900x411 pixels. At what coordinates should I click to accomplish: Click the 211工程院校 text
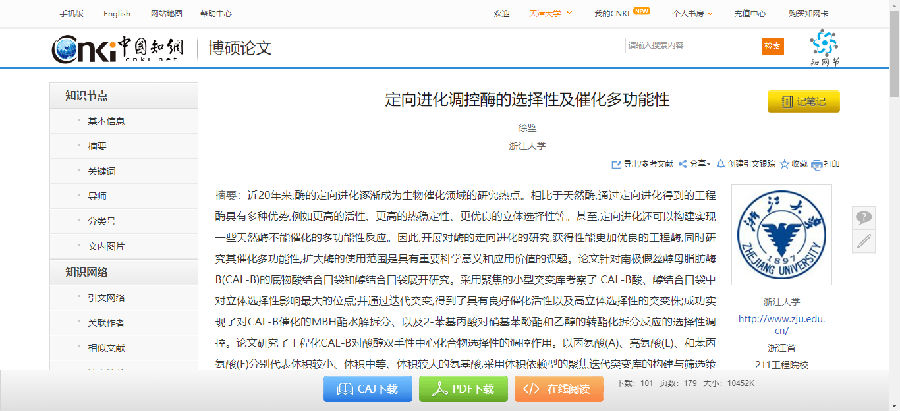pyautogui.click(x=781, y=365)
